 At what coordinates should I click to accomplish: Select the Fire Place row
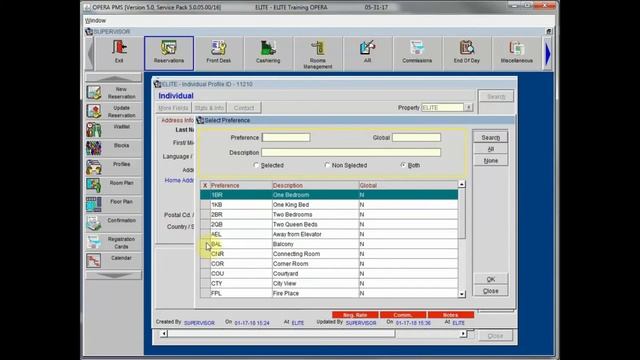tap(329, 293)
